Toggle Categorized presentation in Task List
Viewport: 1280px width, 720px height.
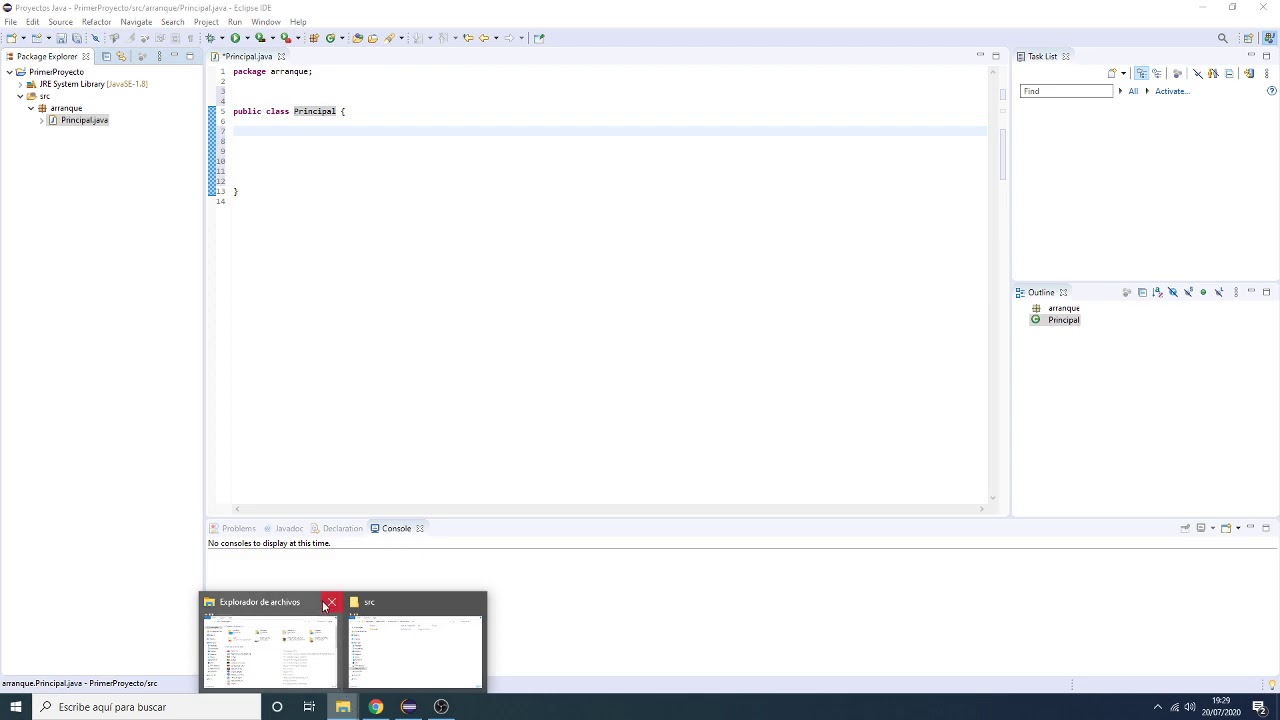[x=1141, y=73]
